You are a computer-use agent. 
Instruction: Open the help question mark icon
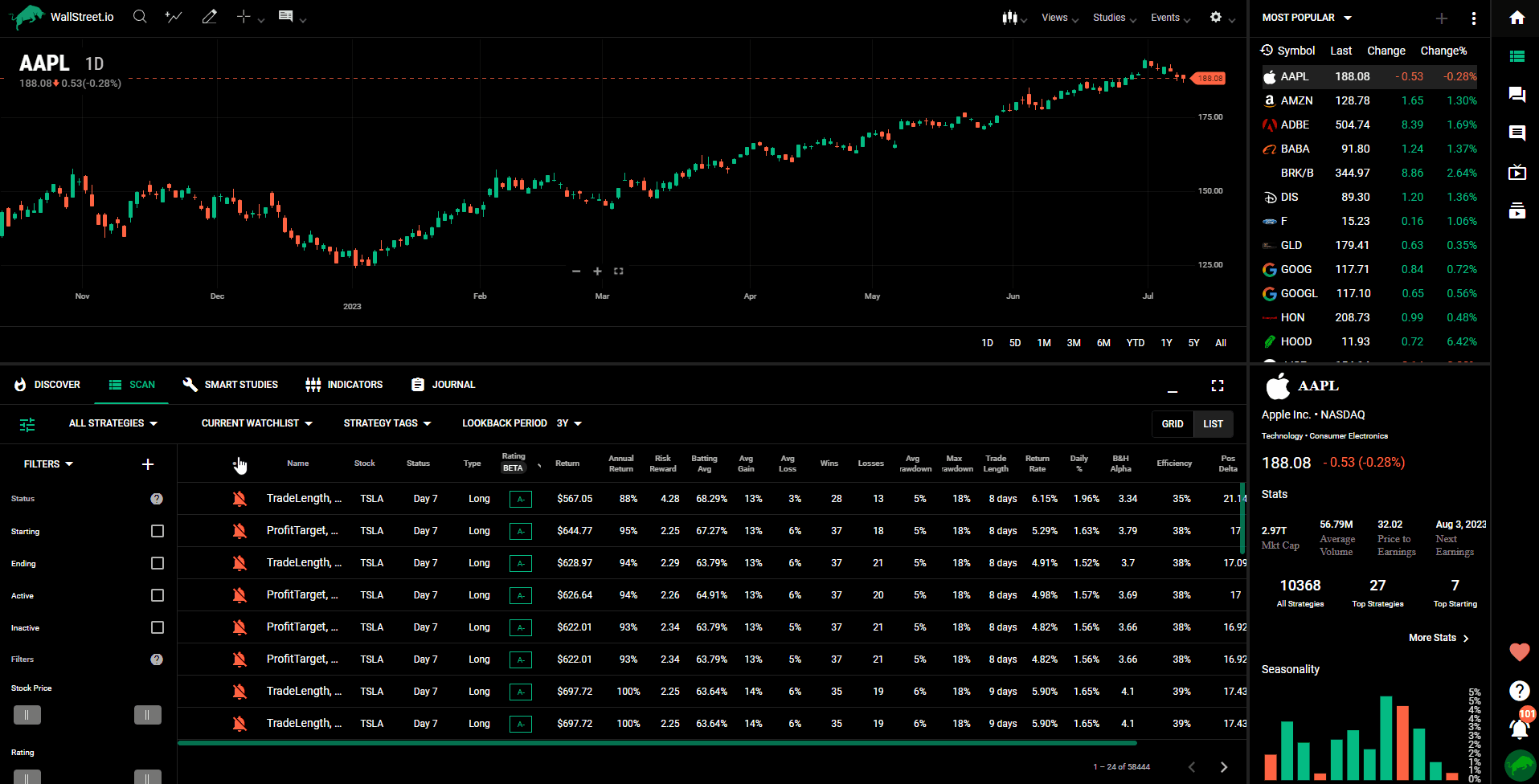[1519, 690]
